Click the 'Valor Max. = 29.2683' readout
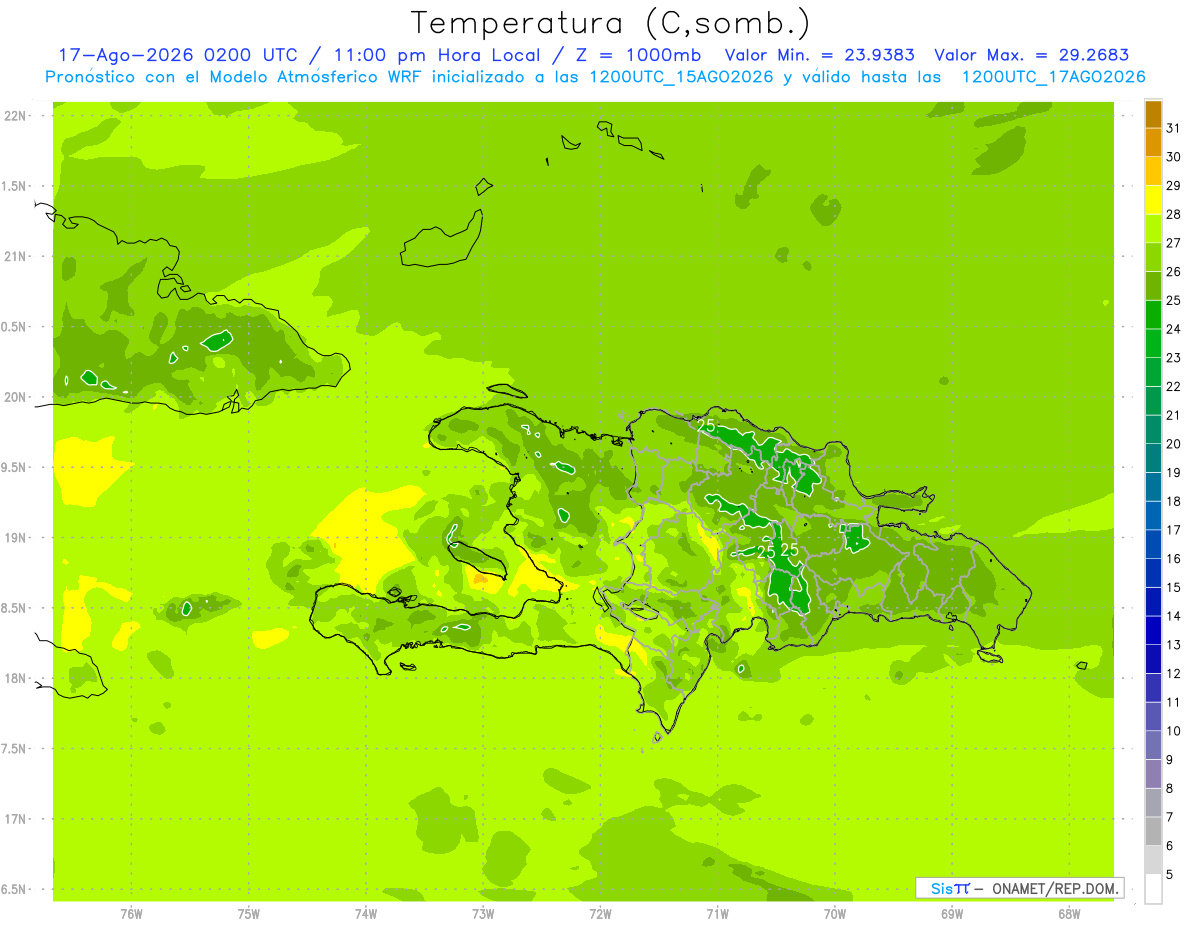 click(x=1031, y=56)
